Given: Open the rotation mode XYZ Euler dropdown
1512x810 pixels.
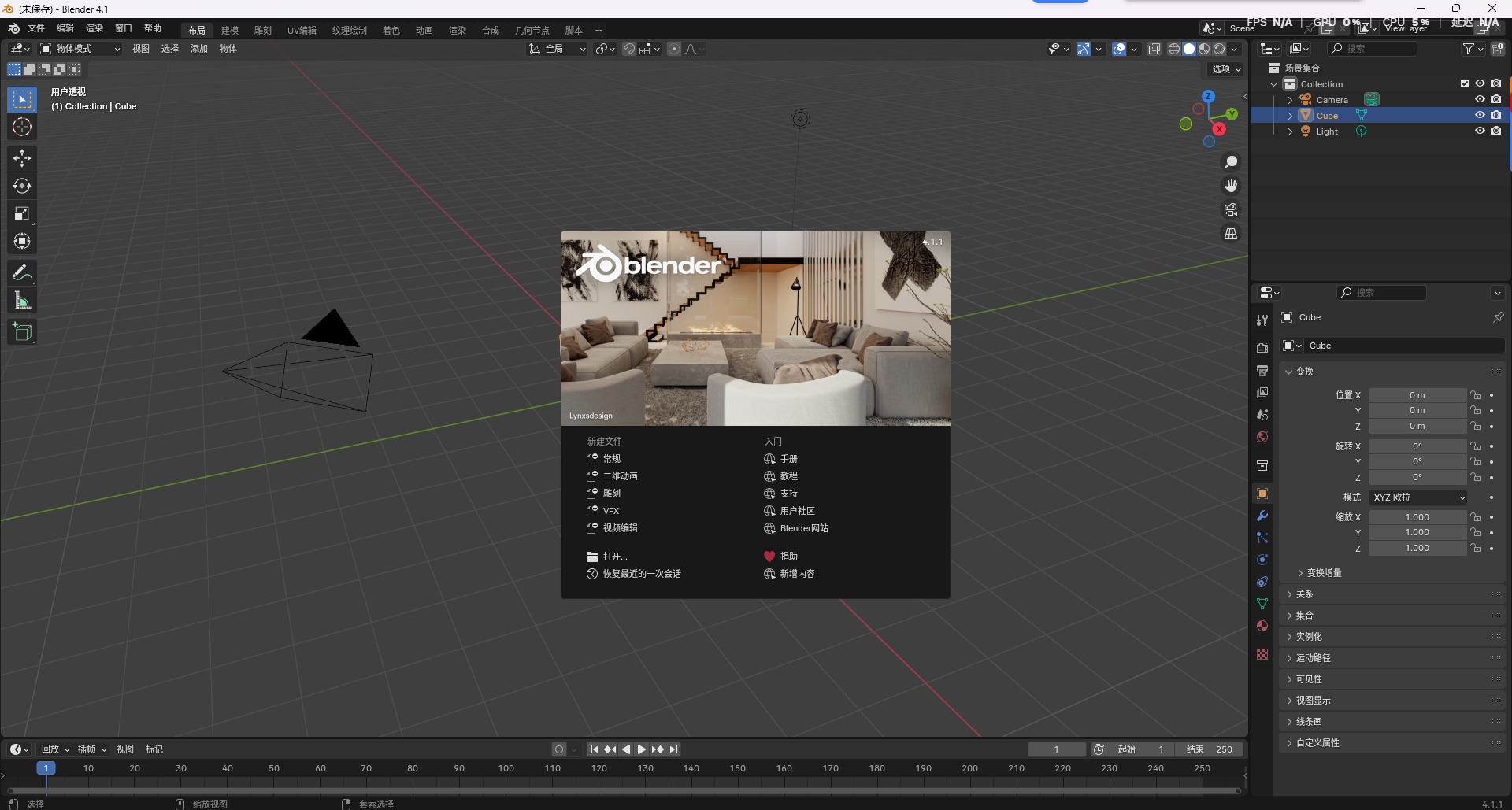Looking at the screenshot, I should tap(1417, 497).
